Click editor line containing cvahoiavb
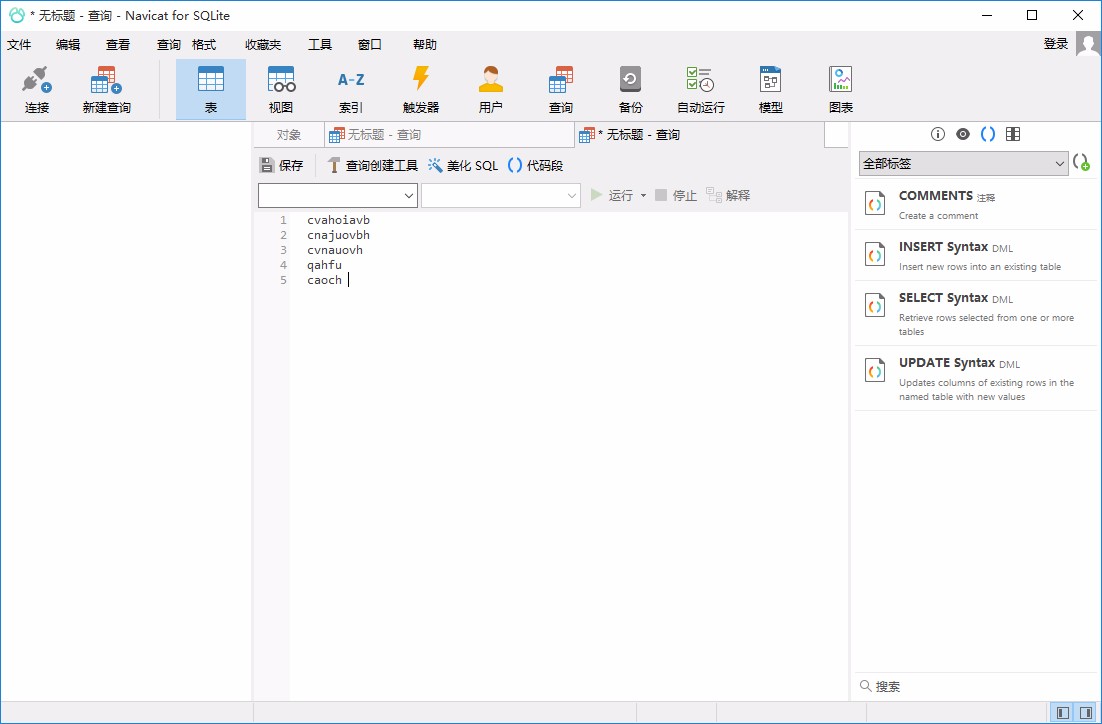 pos(338,220)
